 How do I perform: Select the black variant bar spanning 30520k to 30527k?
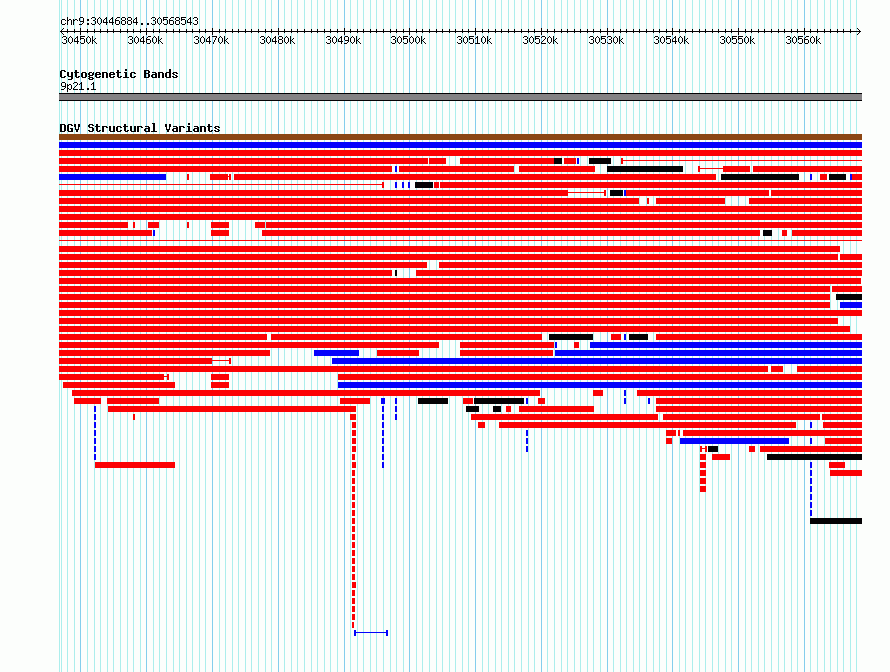tap(571, 337)
